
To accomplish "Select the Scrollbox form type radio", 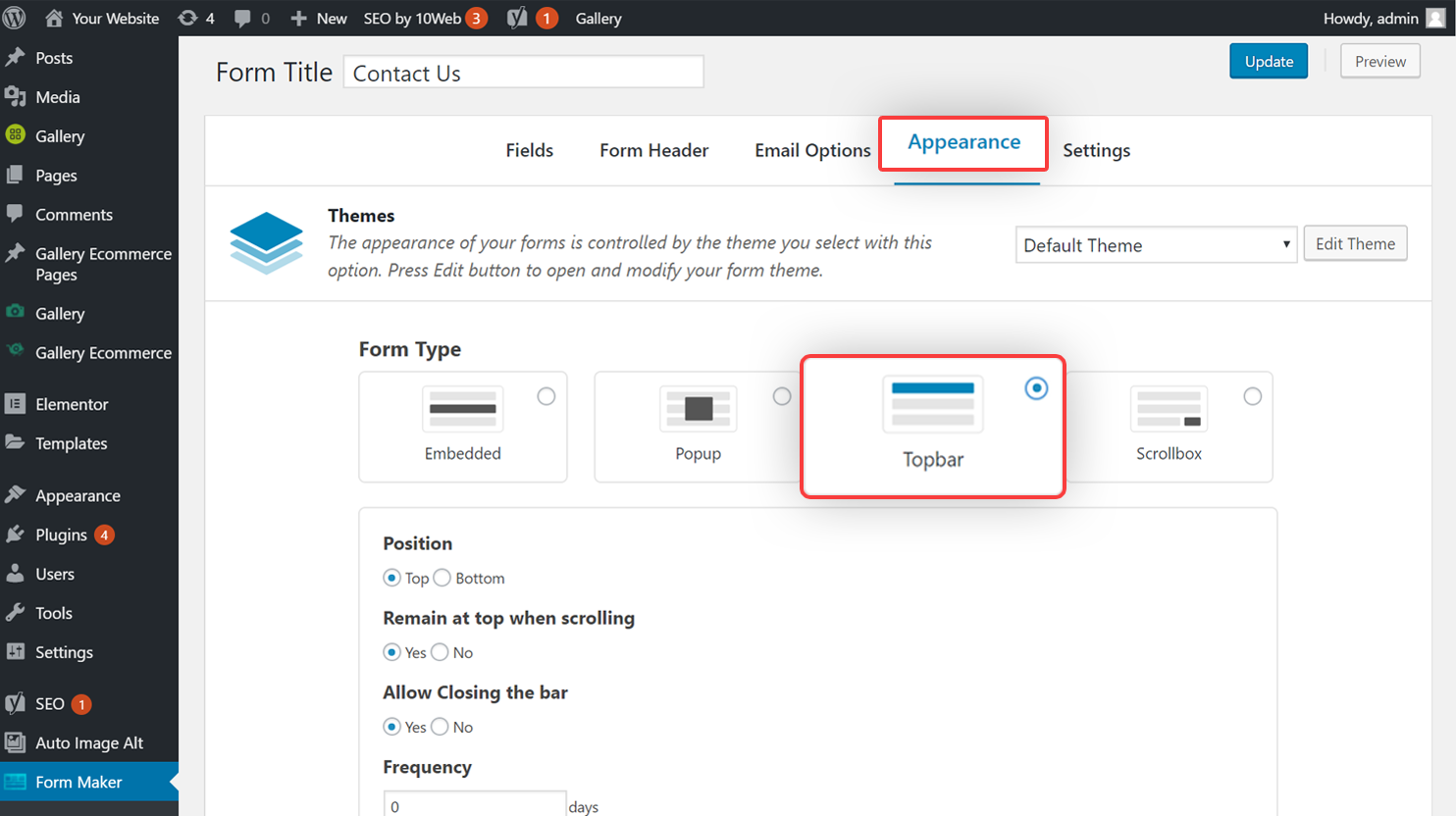I will [1253, 396].
